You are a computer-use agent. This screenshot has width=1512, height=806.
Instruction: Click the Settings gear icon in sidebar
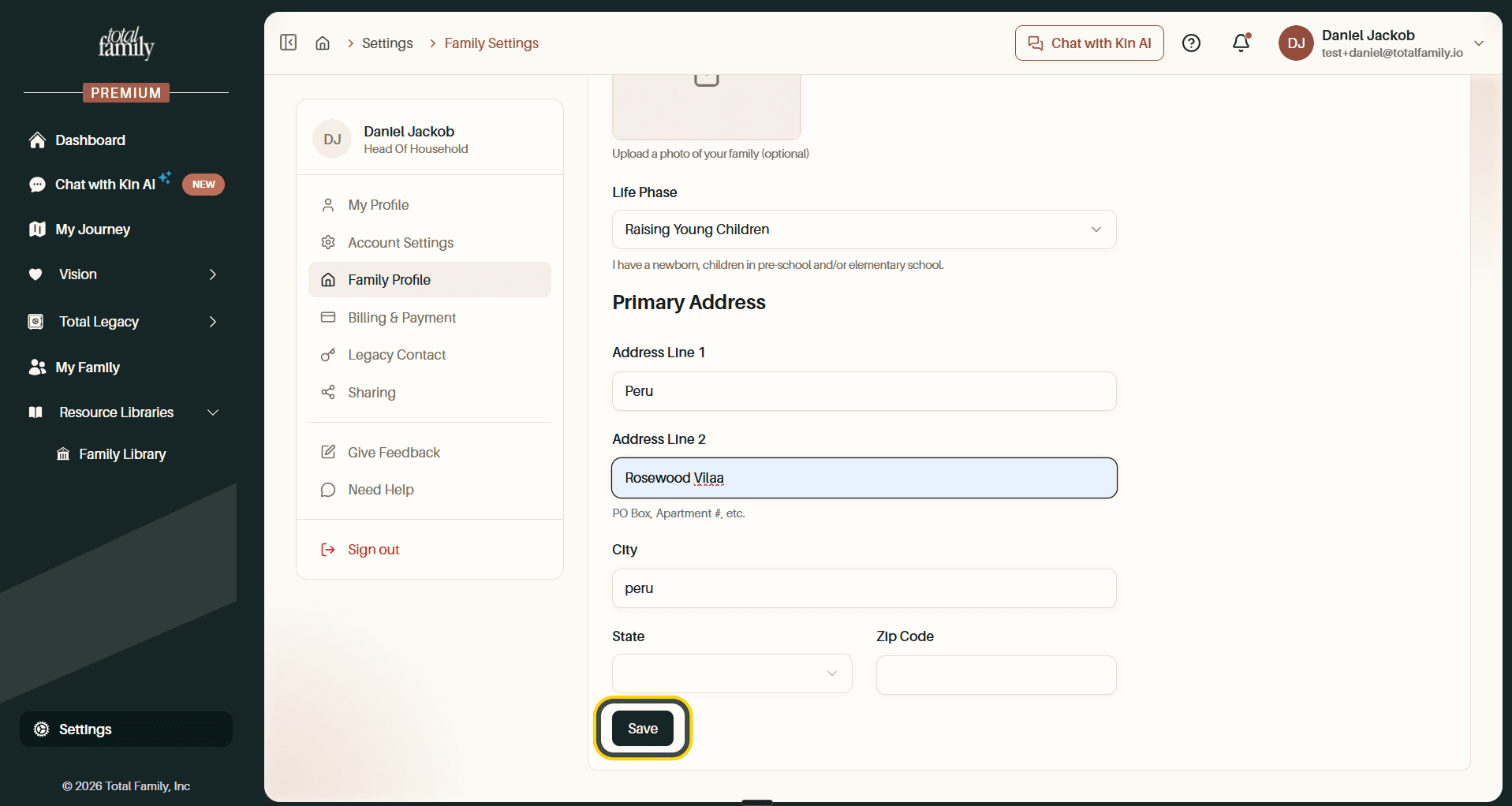(x=41, y=730)
